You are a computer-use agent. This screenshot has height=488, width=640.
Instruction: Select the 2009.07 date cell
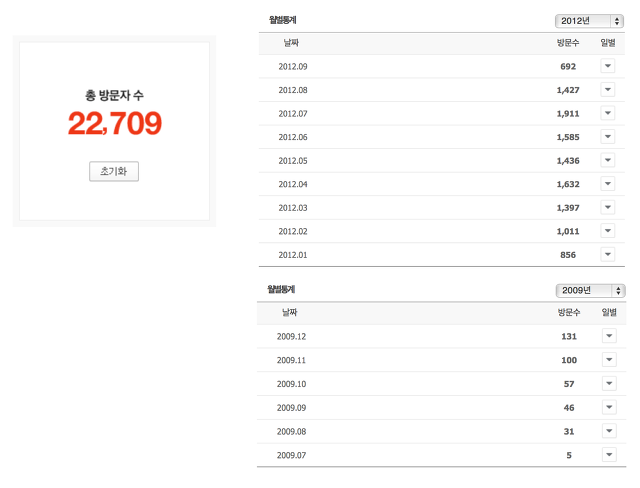click(x=291, y=455)
